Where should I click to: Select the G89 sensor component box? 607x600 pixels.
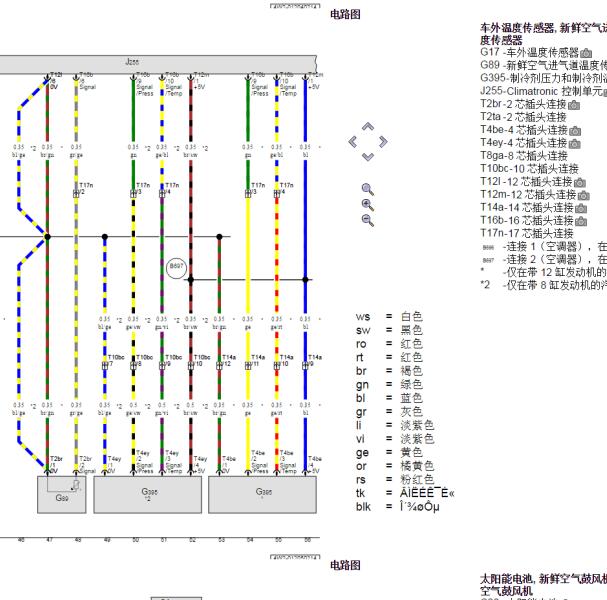pos(62,494)
